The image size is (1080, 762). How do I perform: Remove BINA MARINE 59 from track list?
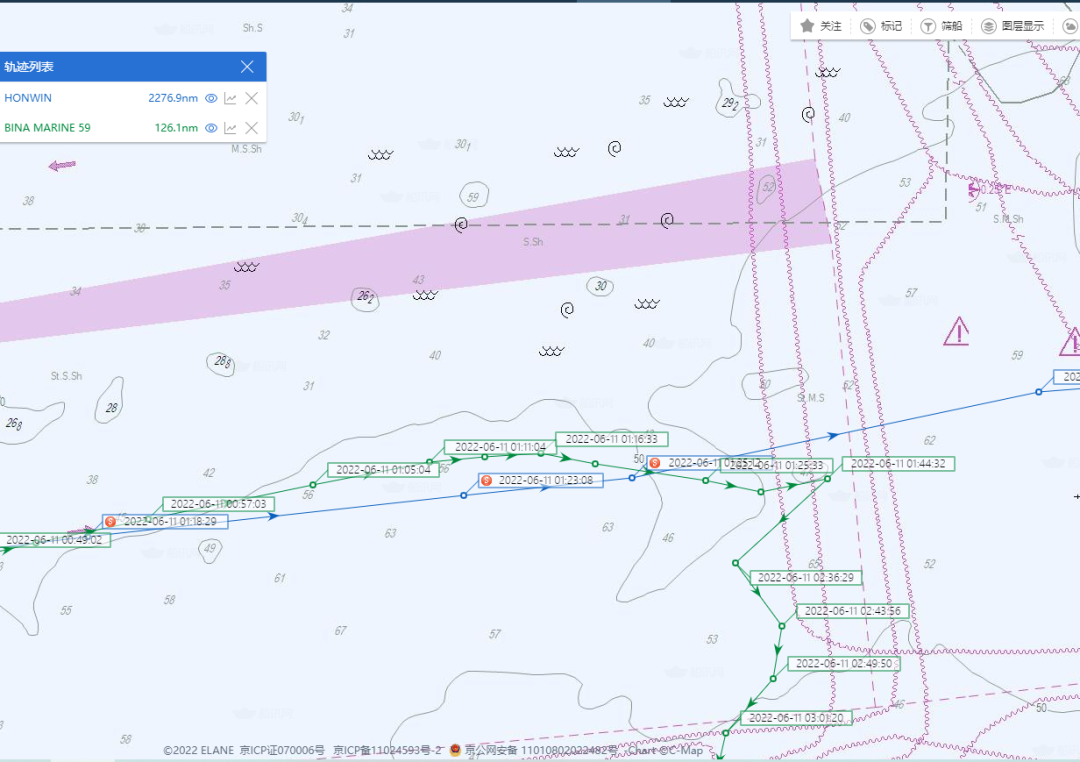pyautogui.click(x=252, y=128)
